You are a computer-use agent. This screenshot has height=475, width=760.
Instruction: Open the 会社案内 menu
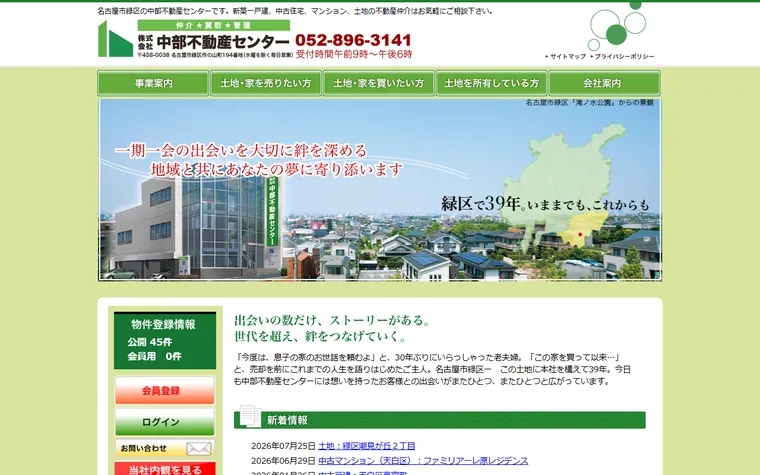[x=604, y=83]
